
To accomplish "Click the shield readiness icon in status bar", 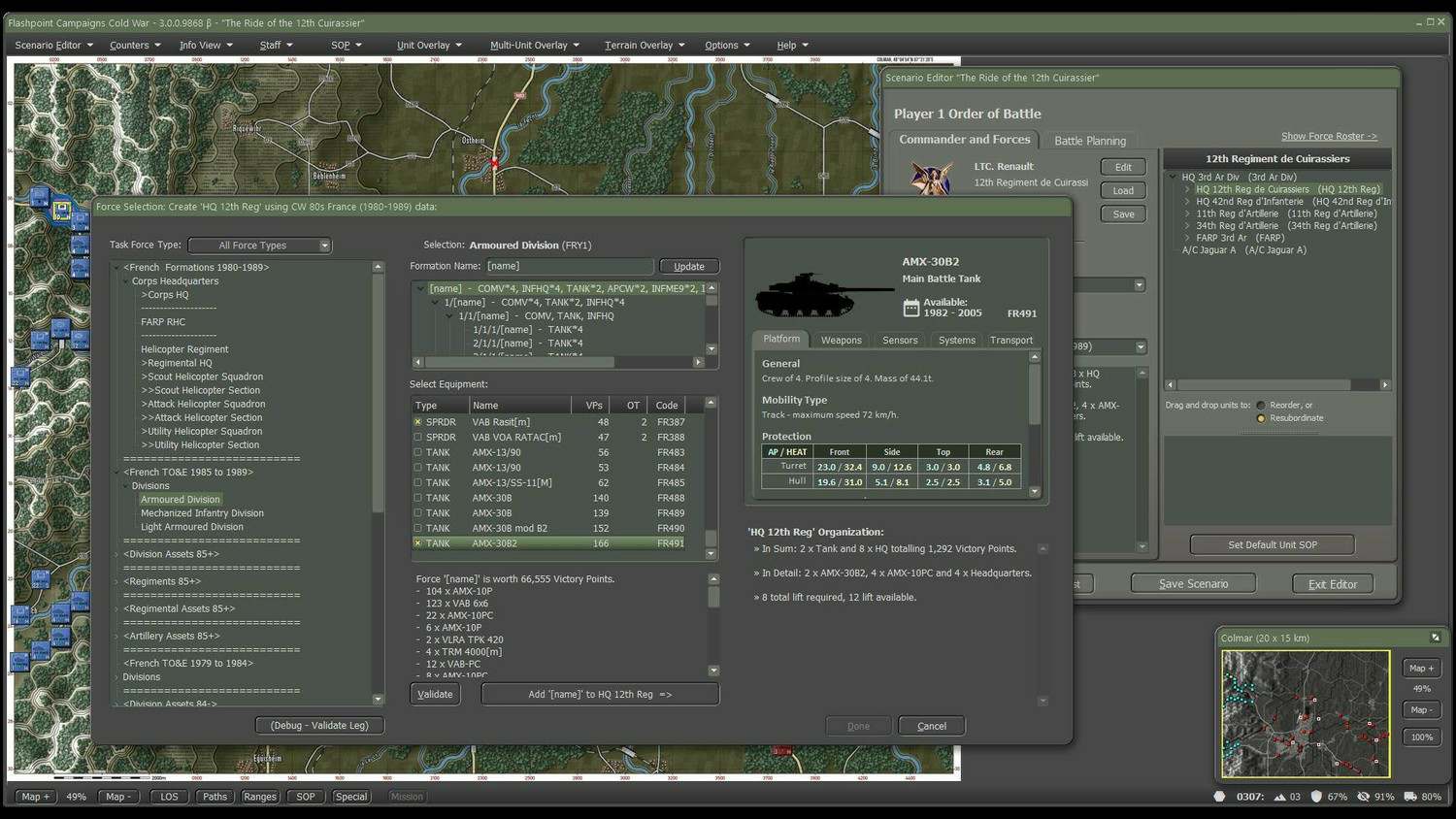I will 1316,797.
